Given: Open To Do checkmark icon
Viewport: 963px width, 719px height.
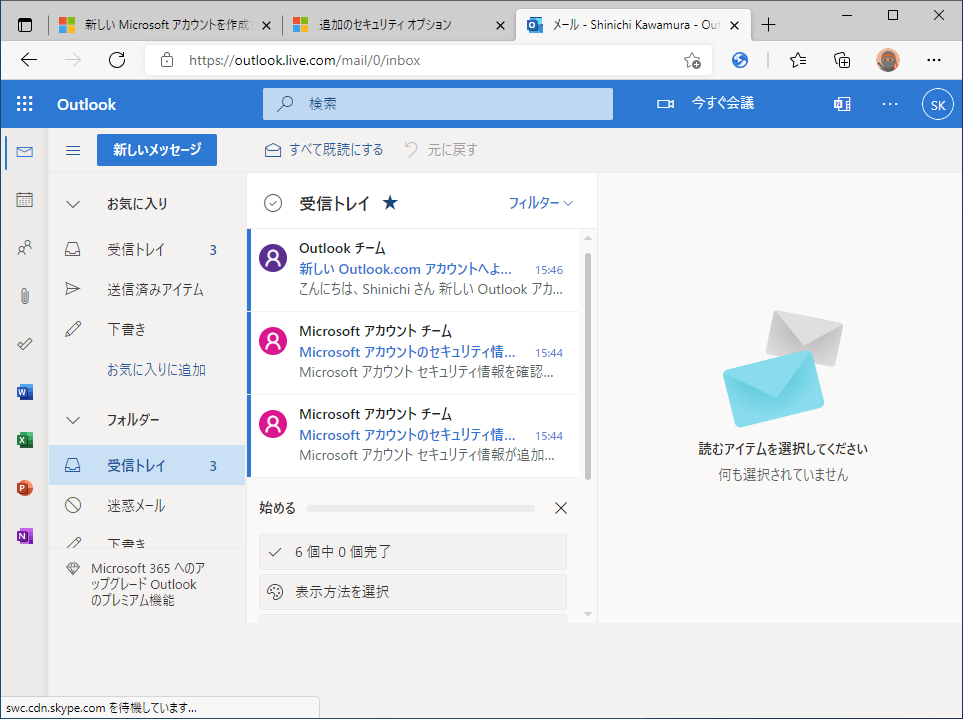Looking at the screenshot, I should pyautogui.click(x=25, y=344).
